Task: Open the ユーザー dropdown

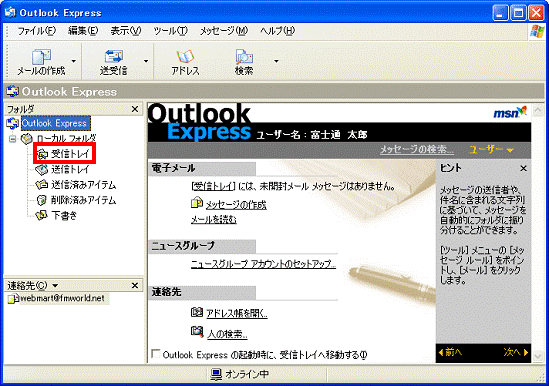Action: pos(491,150)
